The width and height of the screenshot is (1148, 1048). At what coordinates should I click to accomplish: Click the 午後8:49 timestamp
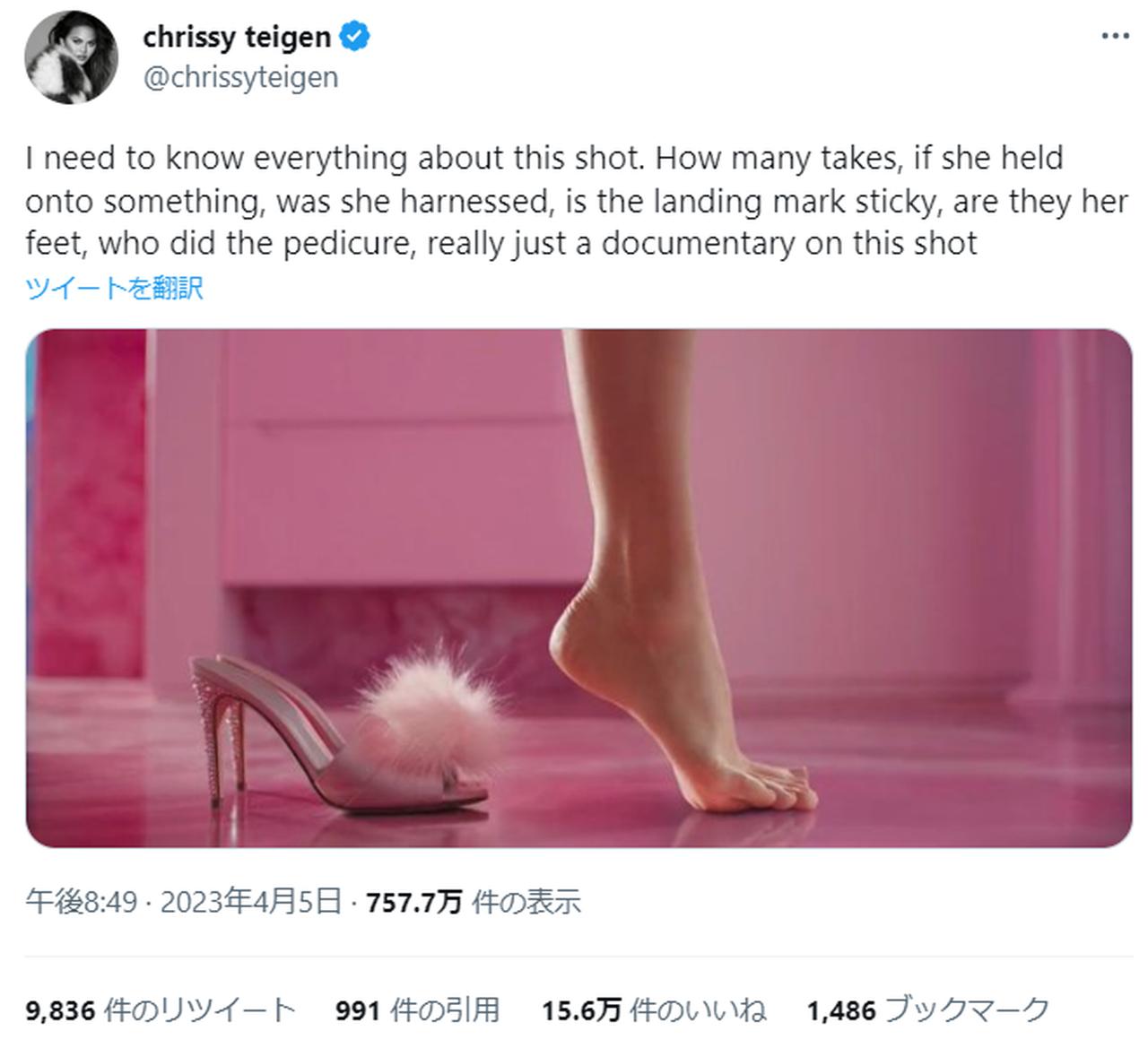81,901
